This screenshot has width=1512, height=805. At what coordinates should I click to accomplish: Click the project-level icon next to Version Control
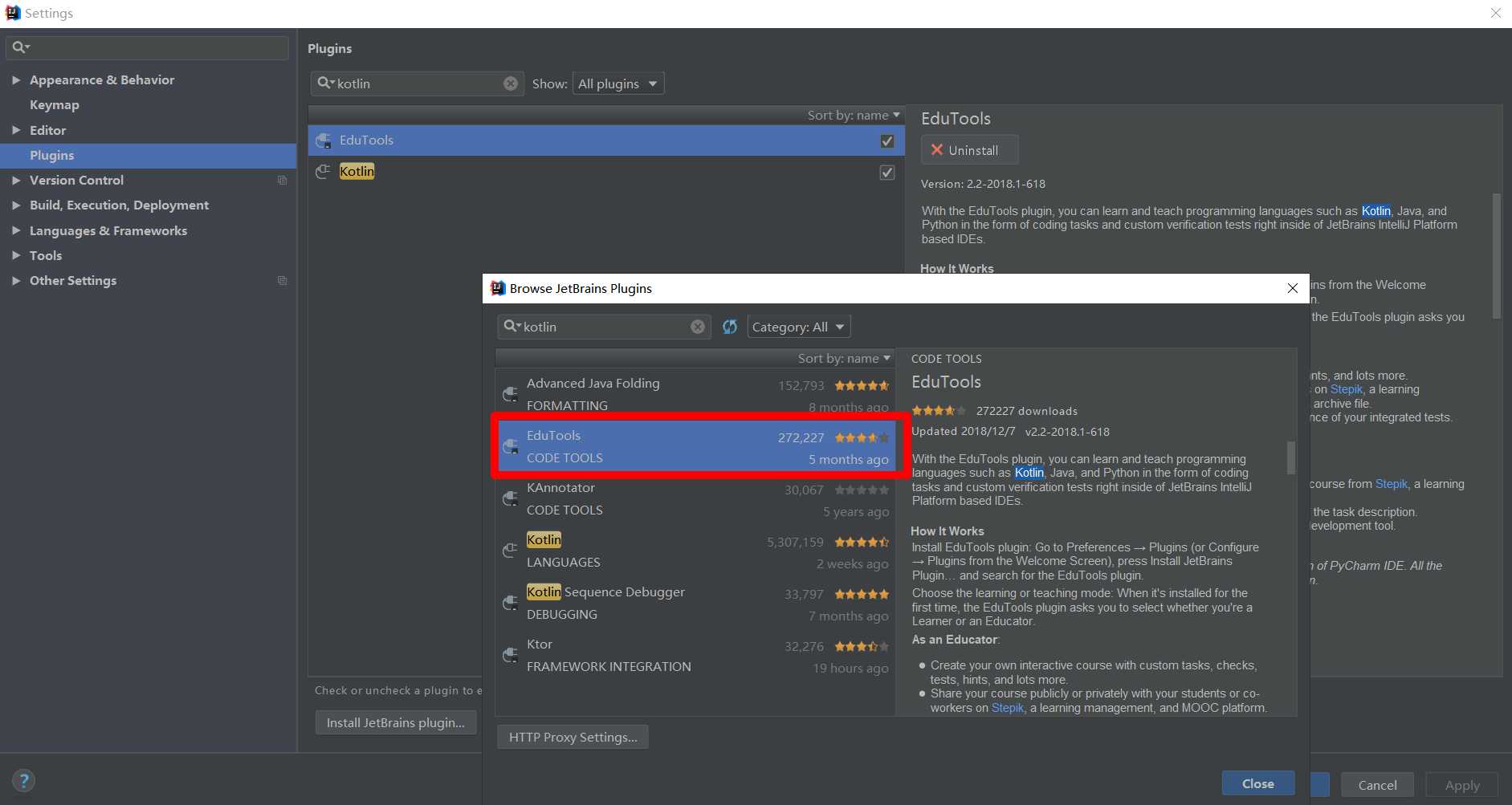click(282, 180)
